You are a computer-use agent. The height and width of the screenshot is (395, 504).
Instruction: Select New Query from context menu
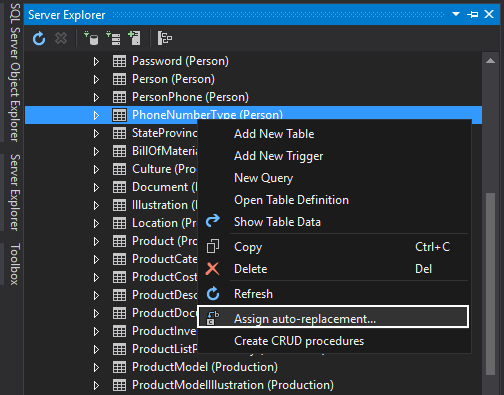click(x=334, y=178)
